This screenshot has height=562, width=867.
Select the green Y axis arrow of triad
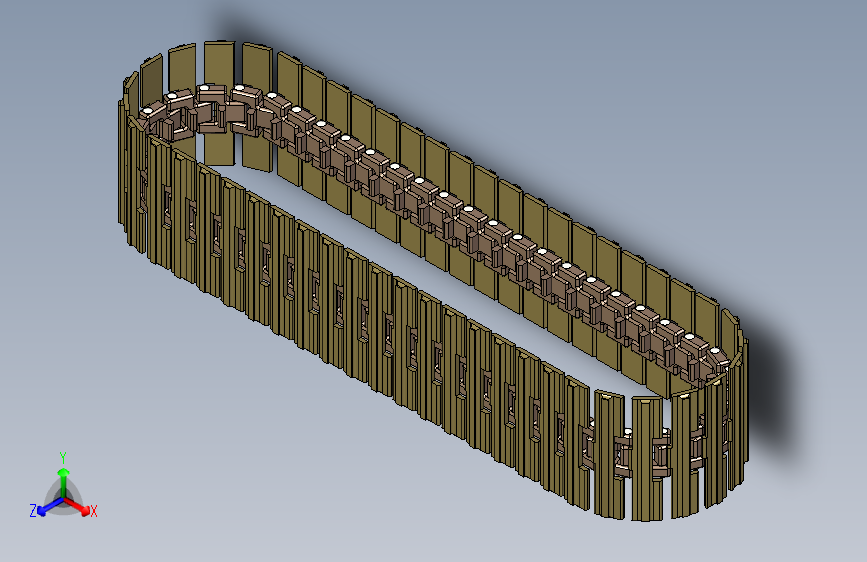64,483
